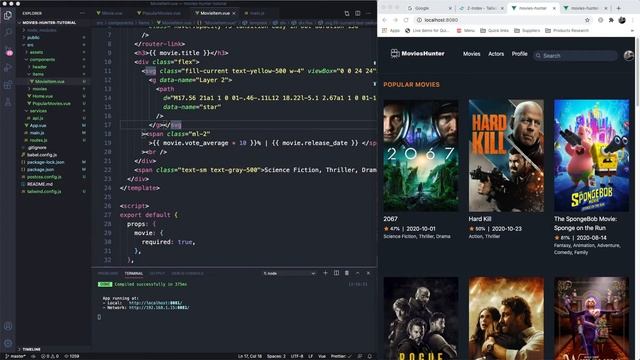
Task: Open the Accounts icon in activity bar
Action: (8, 326)
